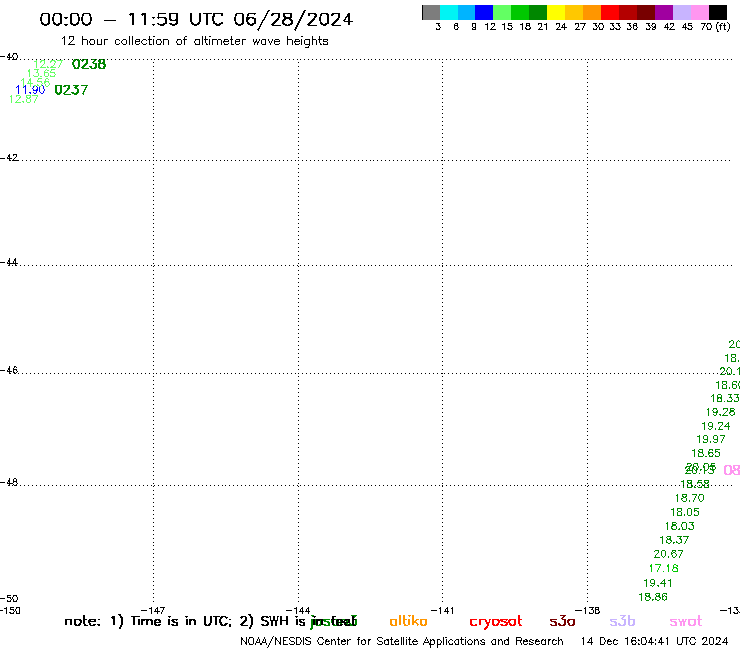Viewport: 740px width, 650px height.
Task: Select the wave height value '18.37'
Action: click(674, 540)
